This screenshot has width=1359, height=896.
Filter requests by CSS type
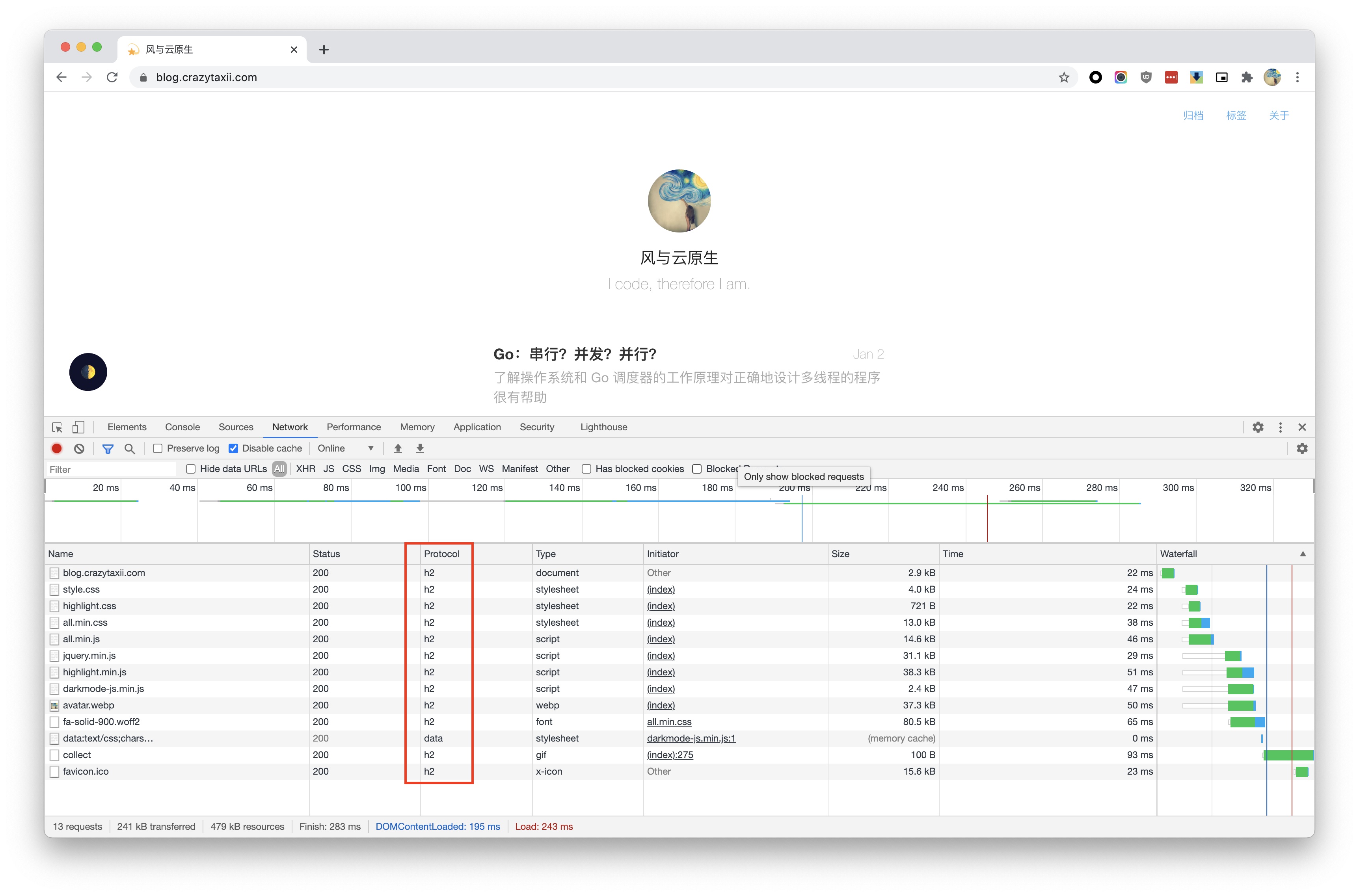(352, 469)
